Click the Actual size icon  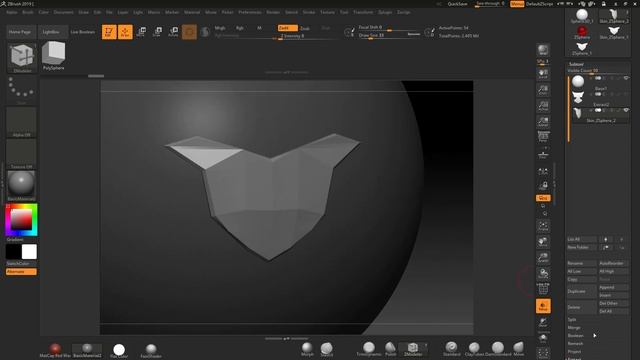543,106
